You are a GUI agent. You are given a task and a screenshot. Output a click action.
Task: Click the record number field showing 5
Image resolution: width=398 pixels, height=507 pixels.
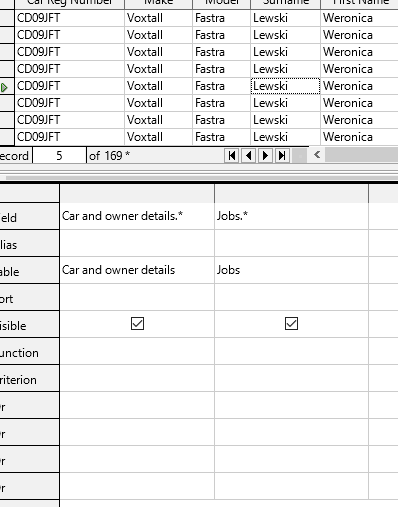59,156
